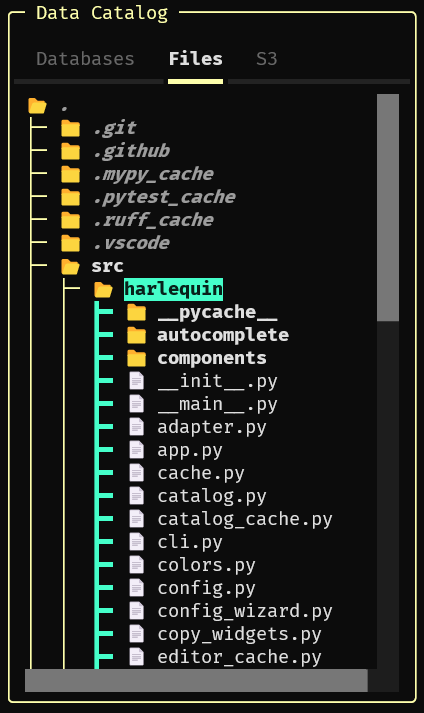
Task: Click the .mypy_cache folder icon
Action: click(x=71, y=175)
